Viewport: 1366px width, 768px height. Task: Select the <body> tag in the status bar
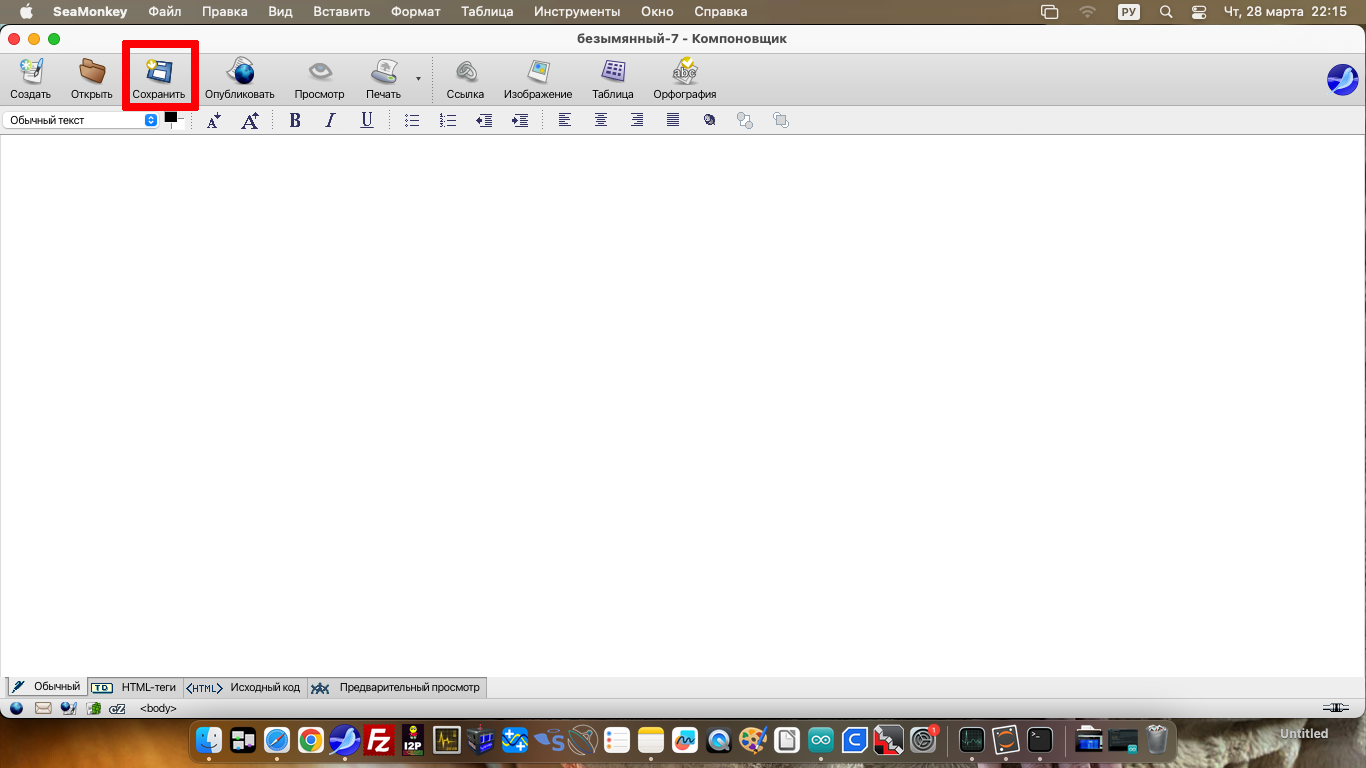pos(158,708)
